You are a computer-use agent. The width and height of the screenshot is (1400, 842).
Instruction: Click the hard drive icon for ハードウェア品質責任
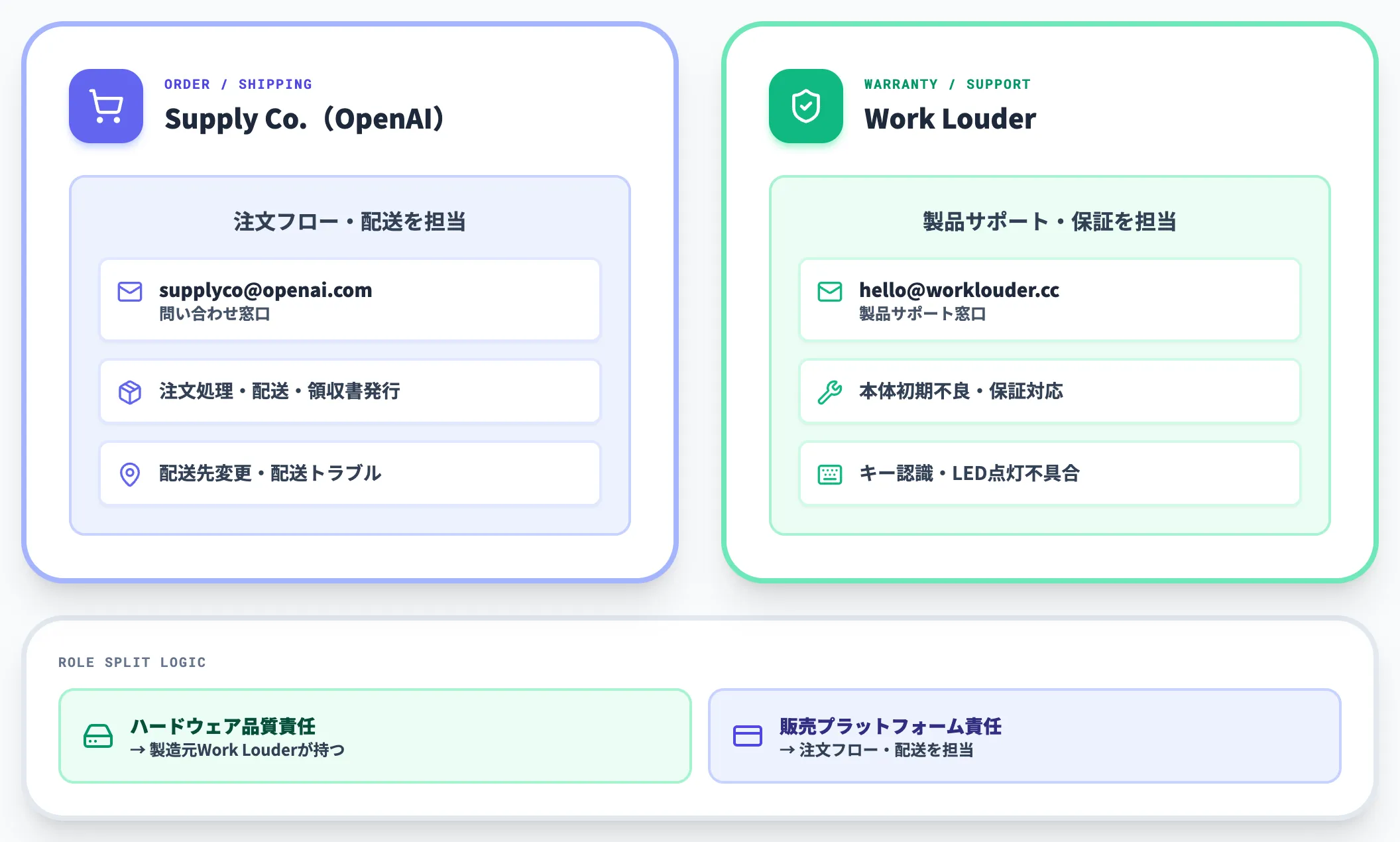click(x=98, y=736)
